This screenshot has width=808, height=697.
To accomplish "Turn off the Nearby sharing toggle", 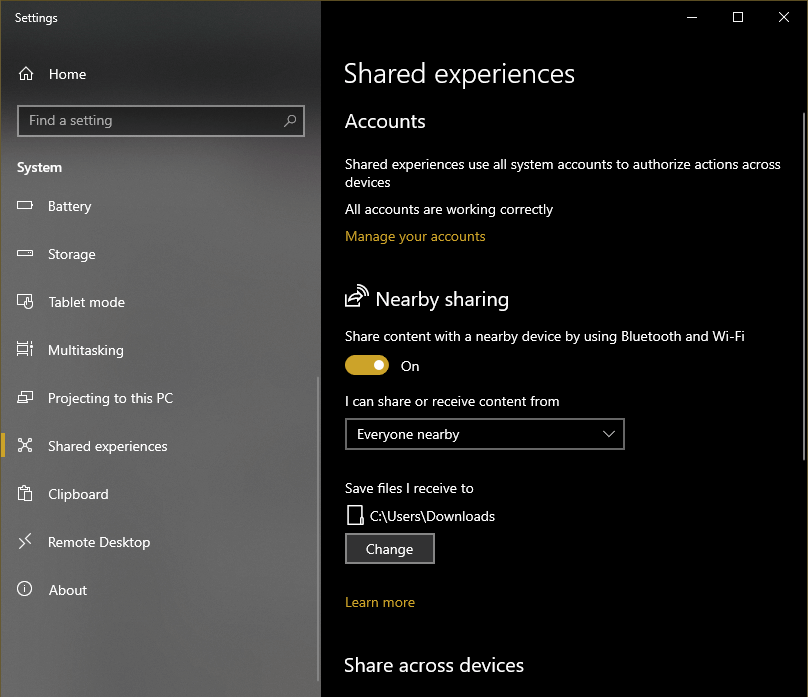I will (367, 366).
